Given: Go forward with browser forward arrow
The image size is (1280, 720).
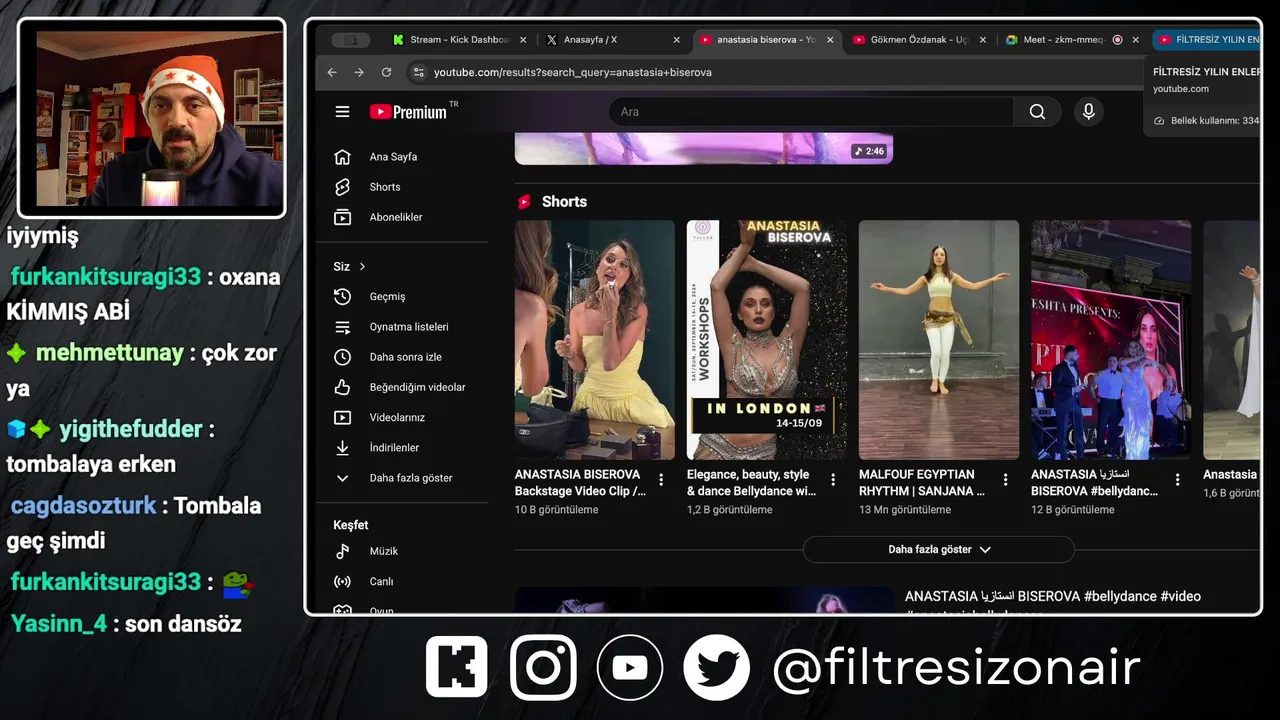Looking at the screenshot, I should point(359,72).
